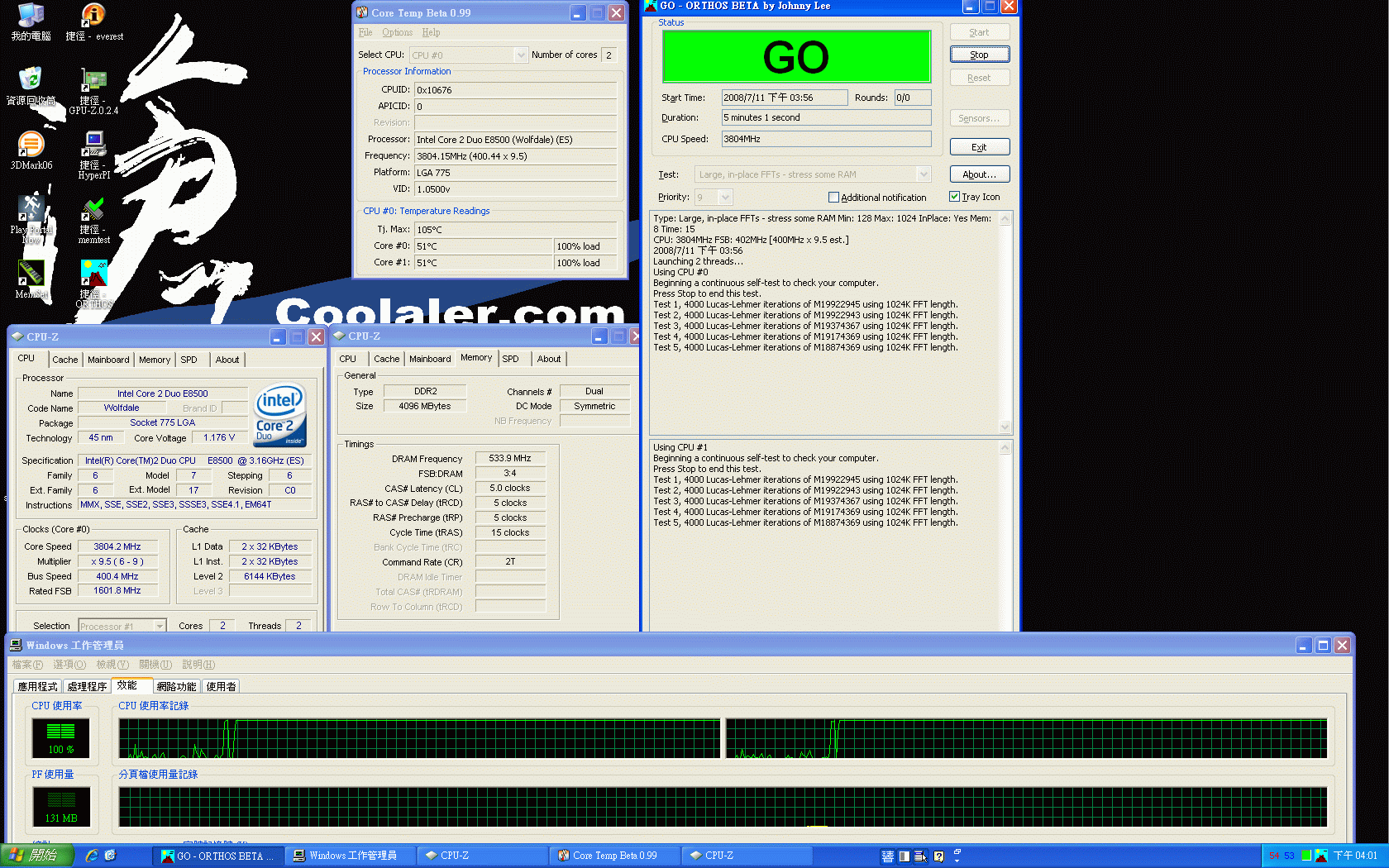
Task: Click the Core #0 temperature 51°C reading
Action: (484, 246)
